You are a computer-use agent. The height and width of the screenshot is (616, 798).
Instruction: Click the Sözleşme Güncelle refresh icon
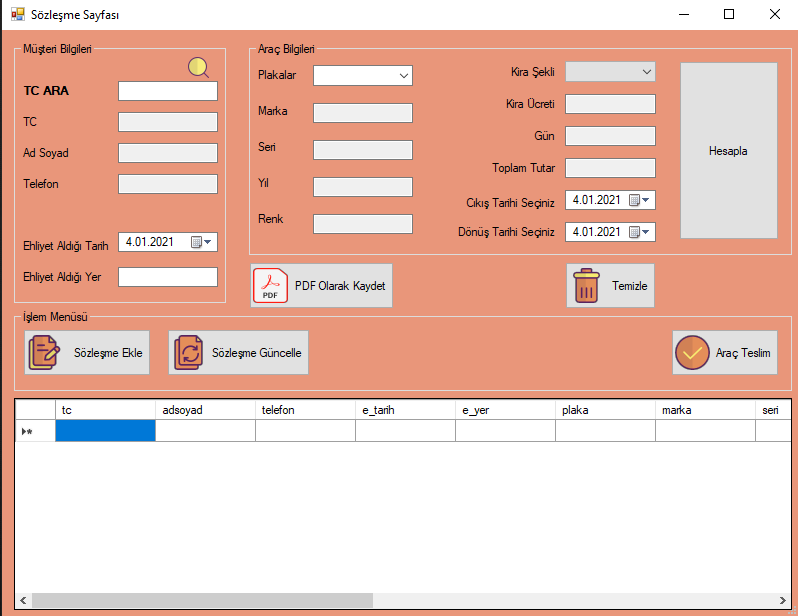pyautogui.click(x=189, y=352)
